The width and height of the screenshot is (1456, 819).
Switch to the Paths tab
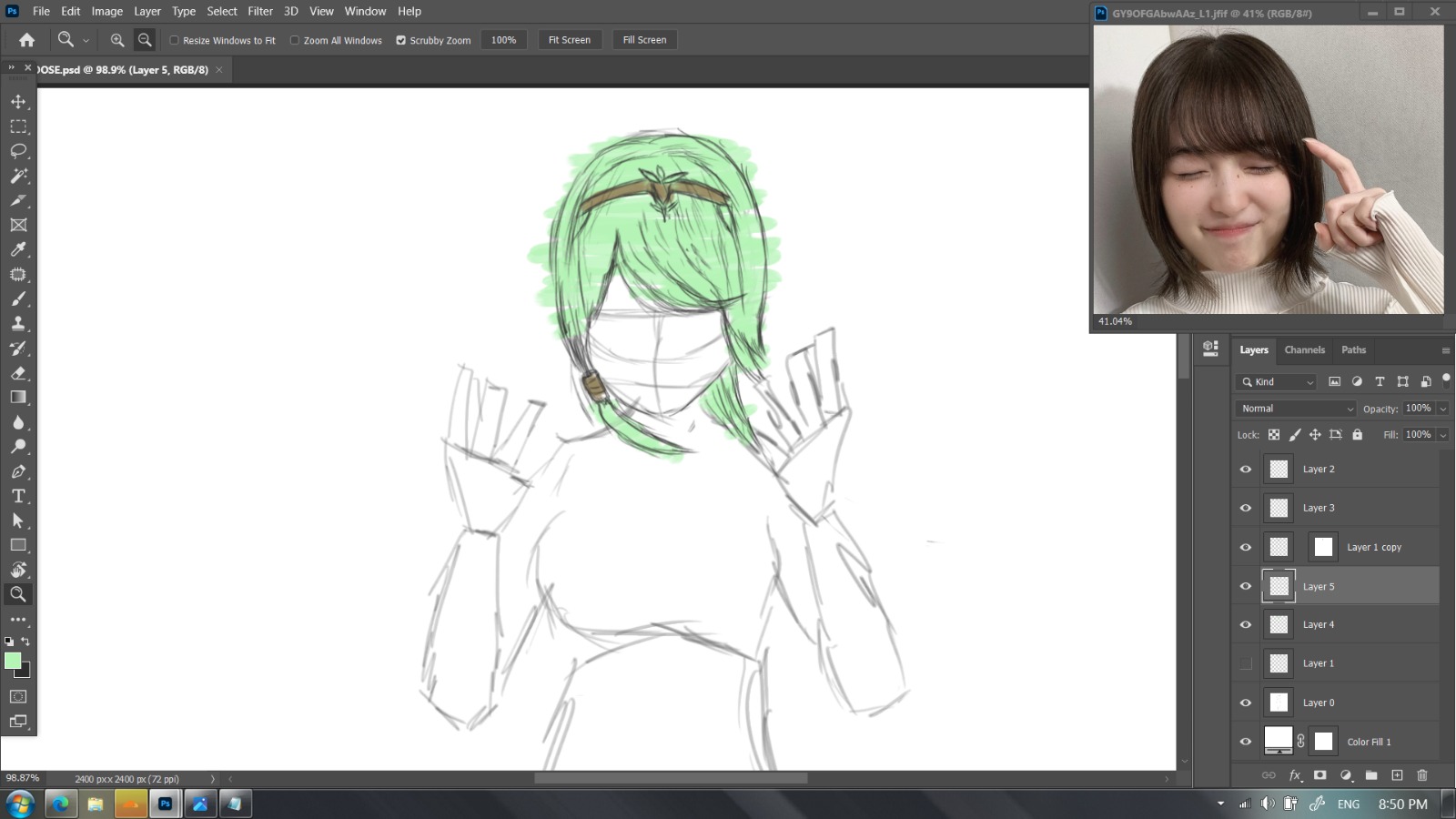[1353, 350]
